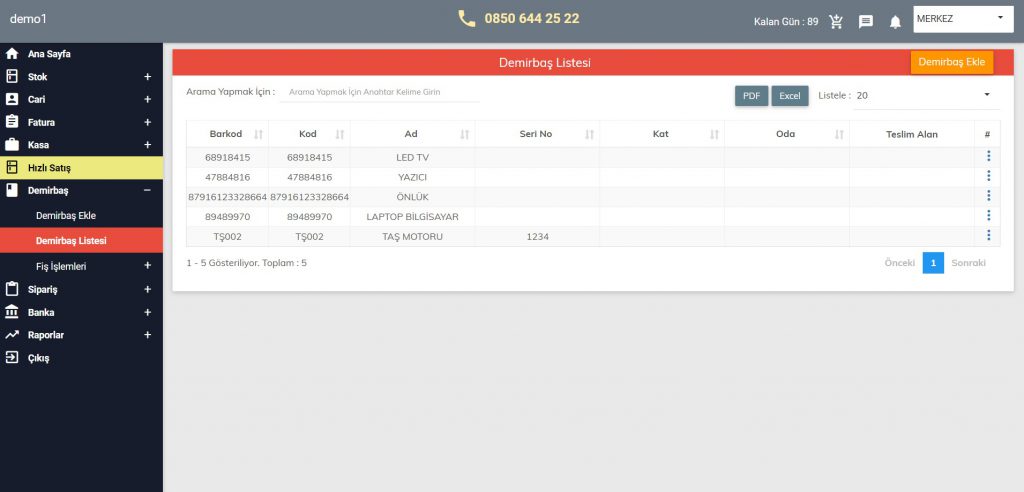
Task: Click the keyword search input field
Action: (380, 92)
